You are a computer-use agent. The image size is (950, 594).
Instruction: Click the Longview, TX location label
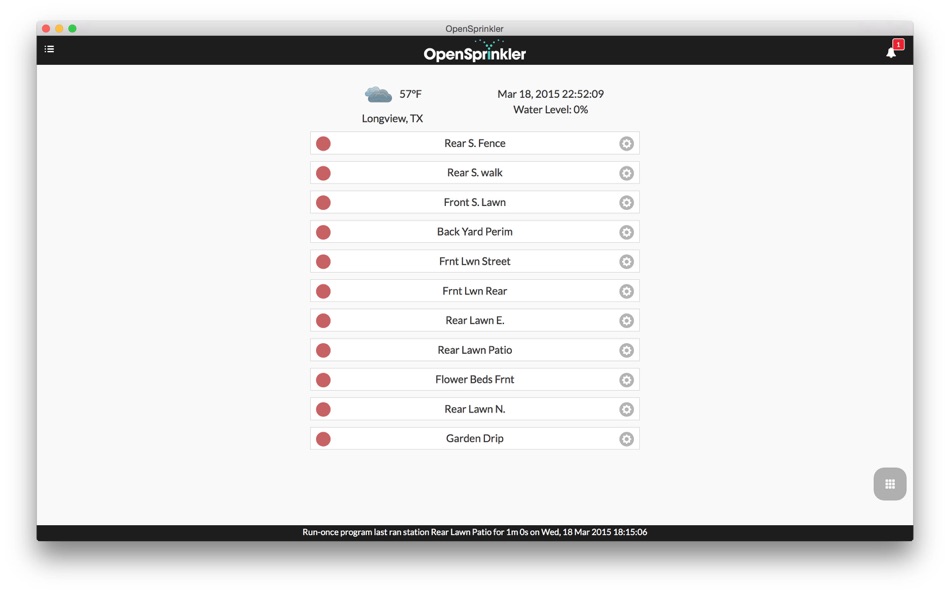click(x=392, y=119)
